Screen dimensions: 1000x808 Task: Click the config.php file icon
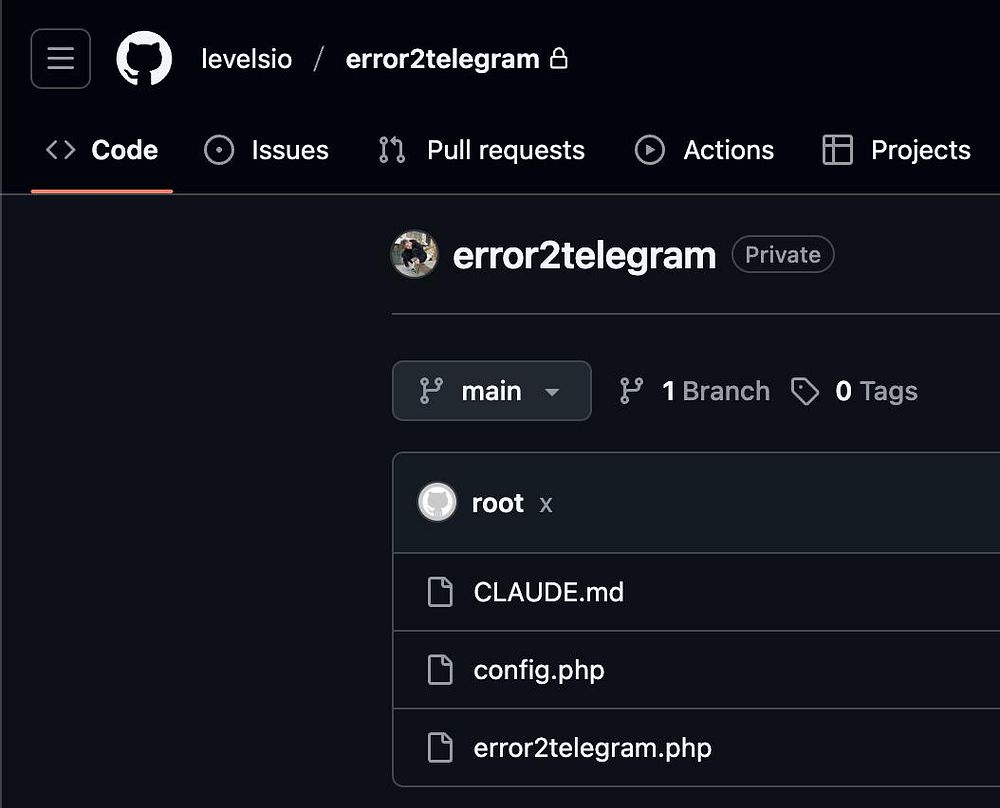440,670
